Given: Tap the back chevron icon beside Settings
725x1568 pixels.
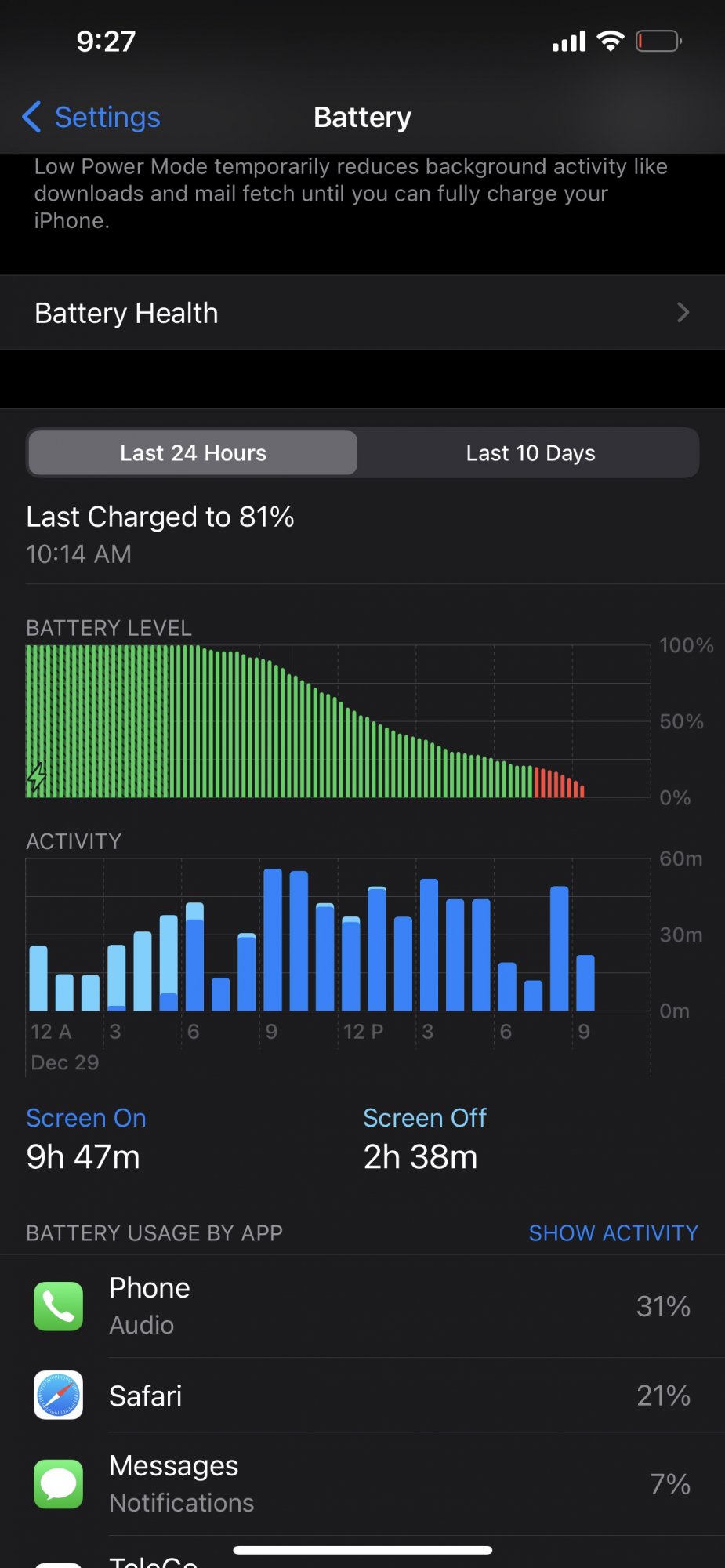Looking at the screenshot, I should (31, 117).
